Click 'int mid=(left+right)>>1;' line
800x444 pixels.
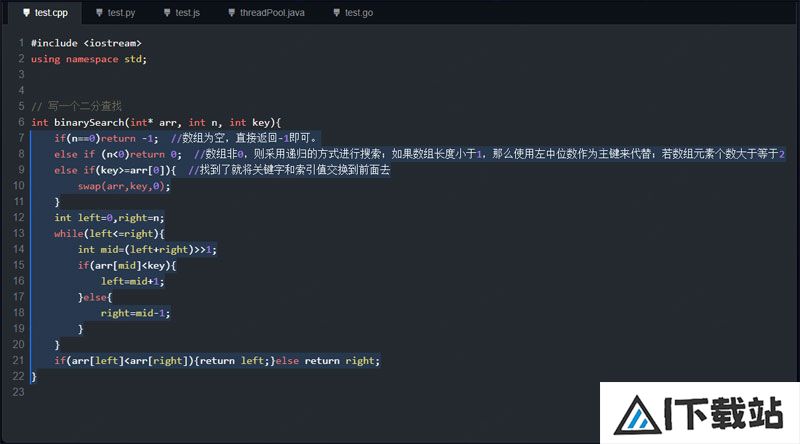point(147,250)
